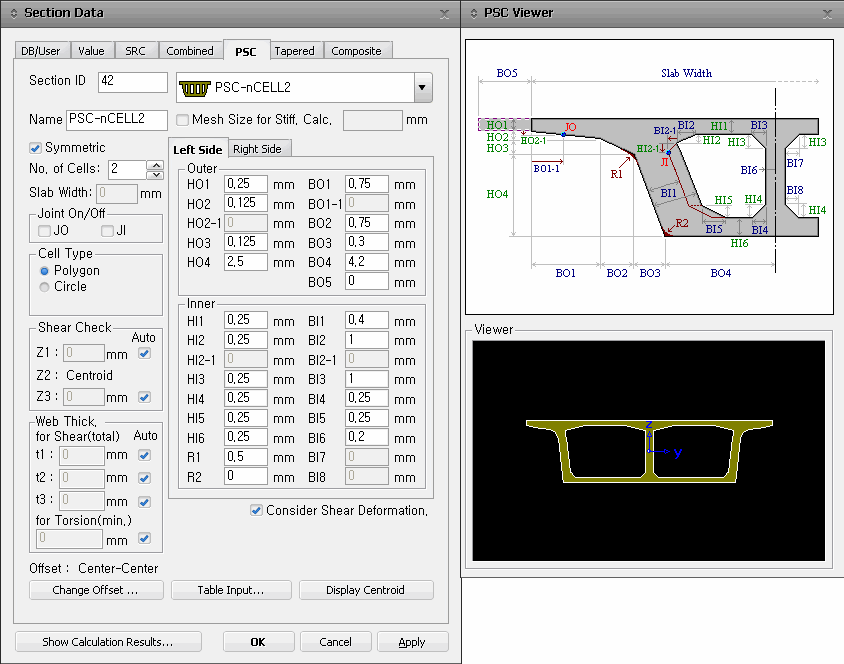Switch to the Combined tab
The image size is (844, 664).
click(190, 51)
